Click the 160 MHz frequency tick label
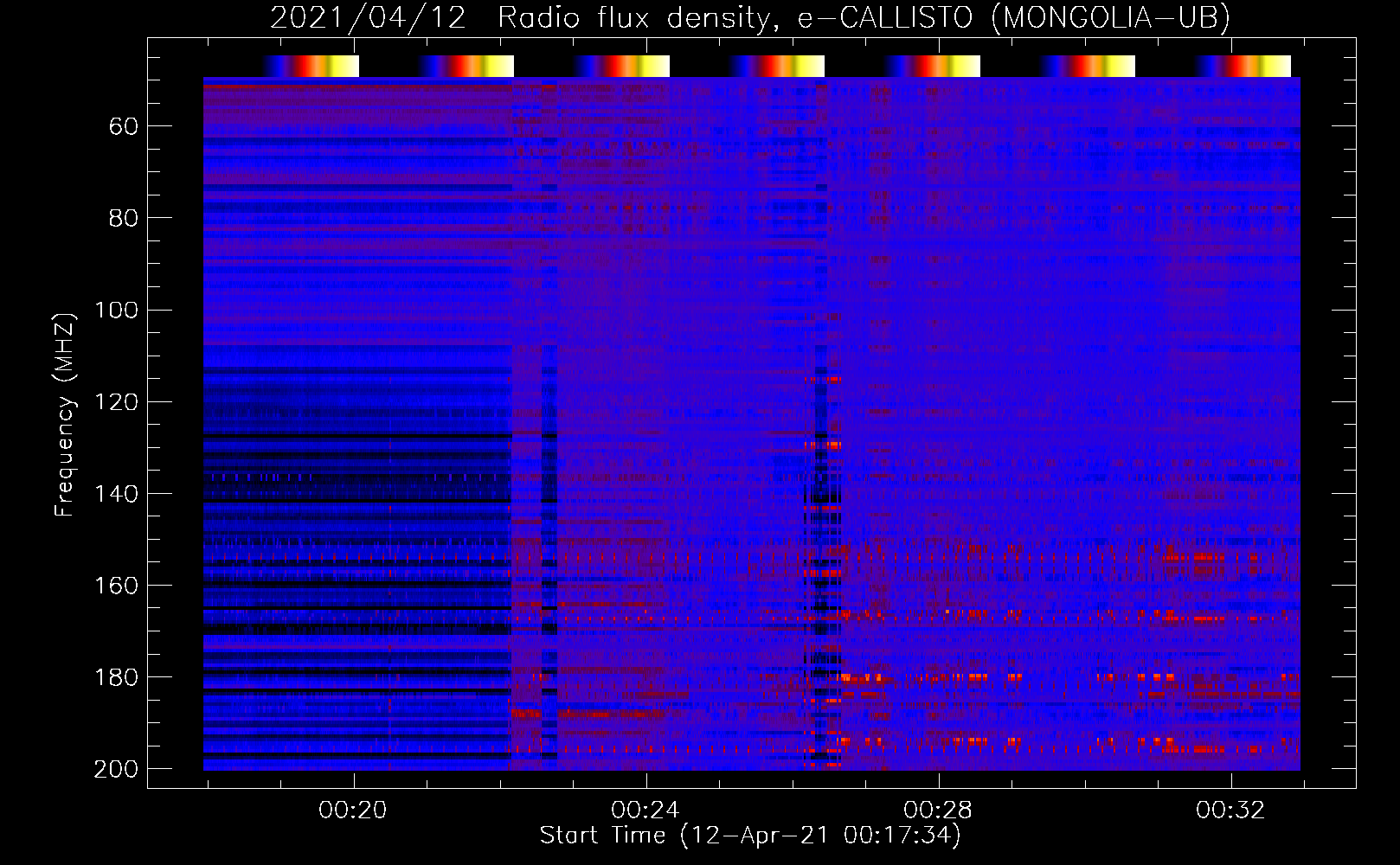 [116, 586]
